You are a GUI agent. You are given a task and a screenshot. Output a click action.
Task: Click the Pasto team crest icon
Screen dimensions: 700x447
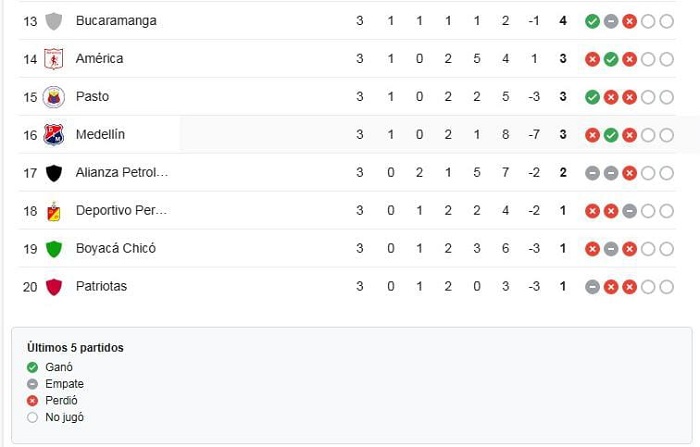pyautogui.click(x=54, y=97)
